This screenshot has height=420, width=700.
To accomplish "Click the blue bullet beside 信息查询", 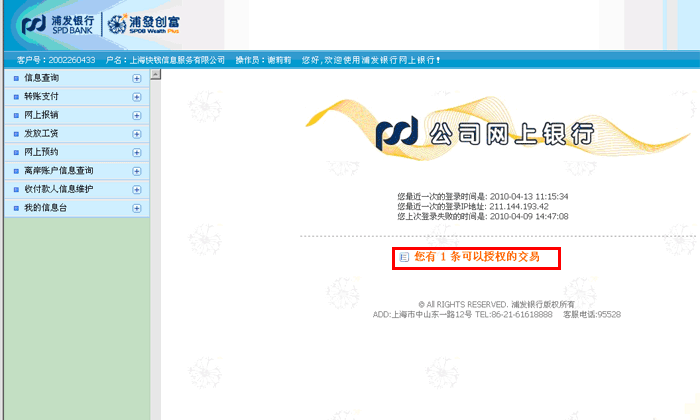I will click(16, 79).
